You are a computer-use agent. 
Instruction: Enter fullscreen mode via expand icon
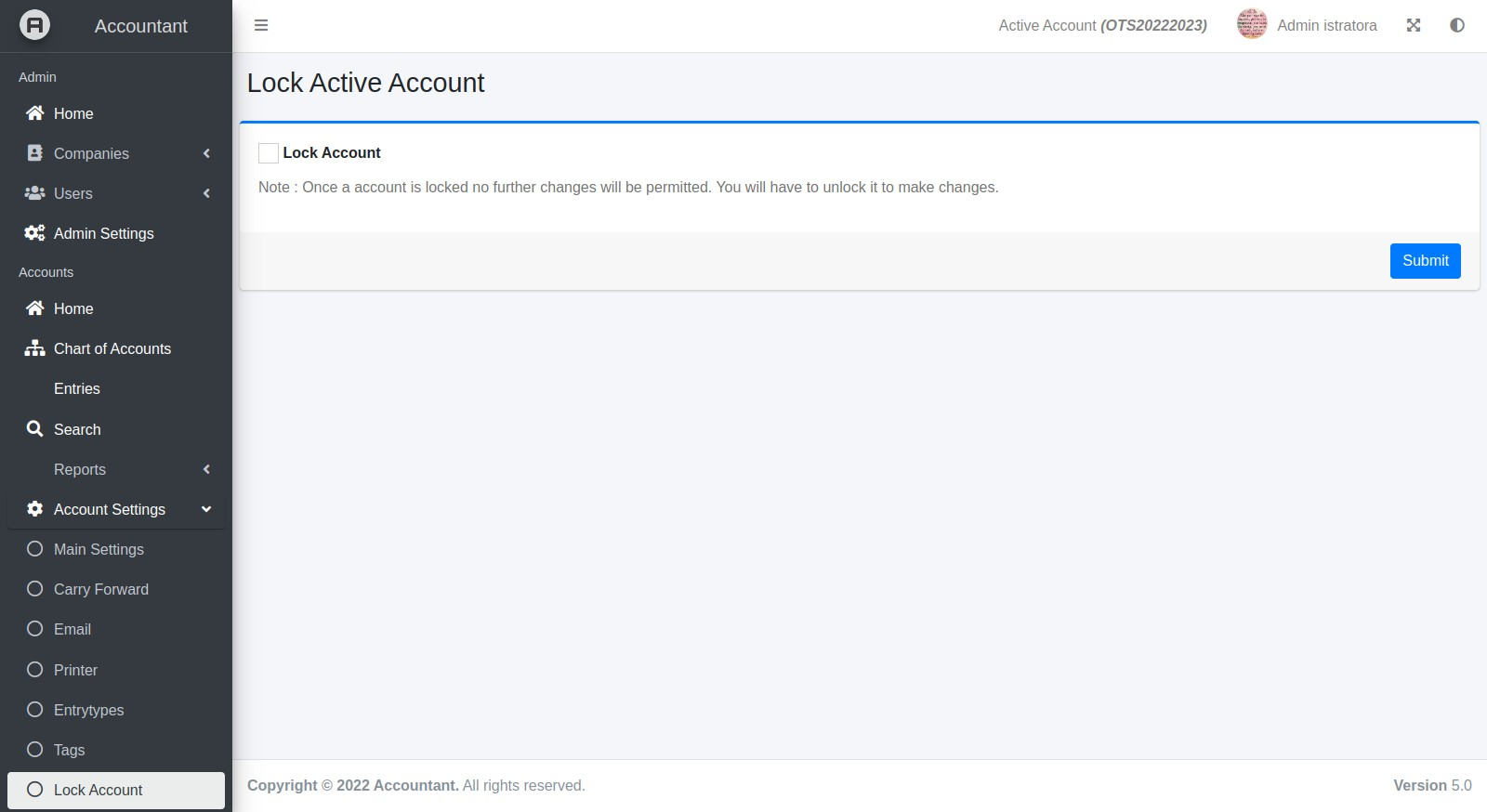point(1414,25)
